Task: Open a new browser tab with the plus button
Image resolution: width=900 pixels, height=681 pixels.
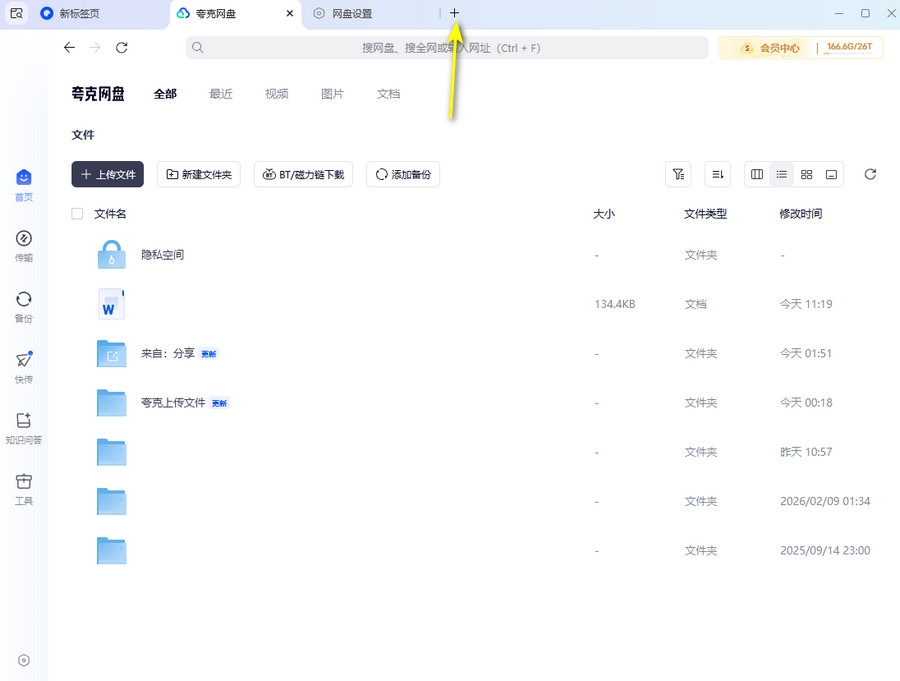Action: pos(455,13)
